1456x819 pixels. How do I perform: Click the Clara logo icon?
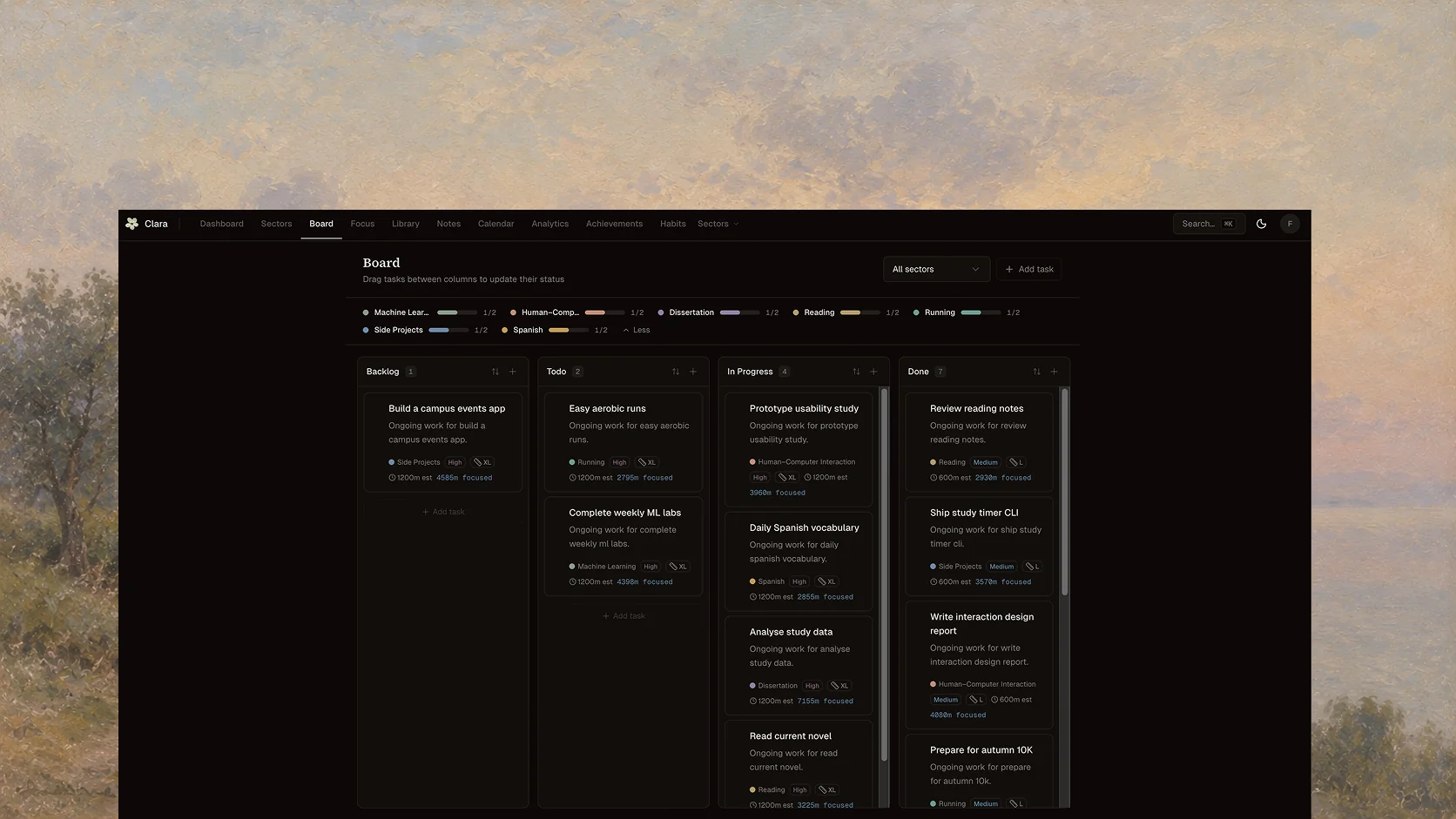131,224
